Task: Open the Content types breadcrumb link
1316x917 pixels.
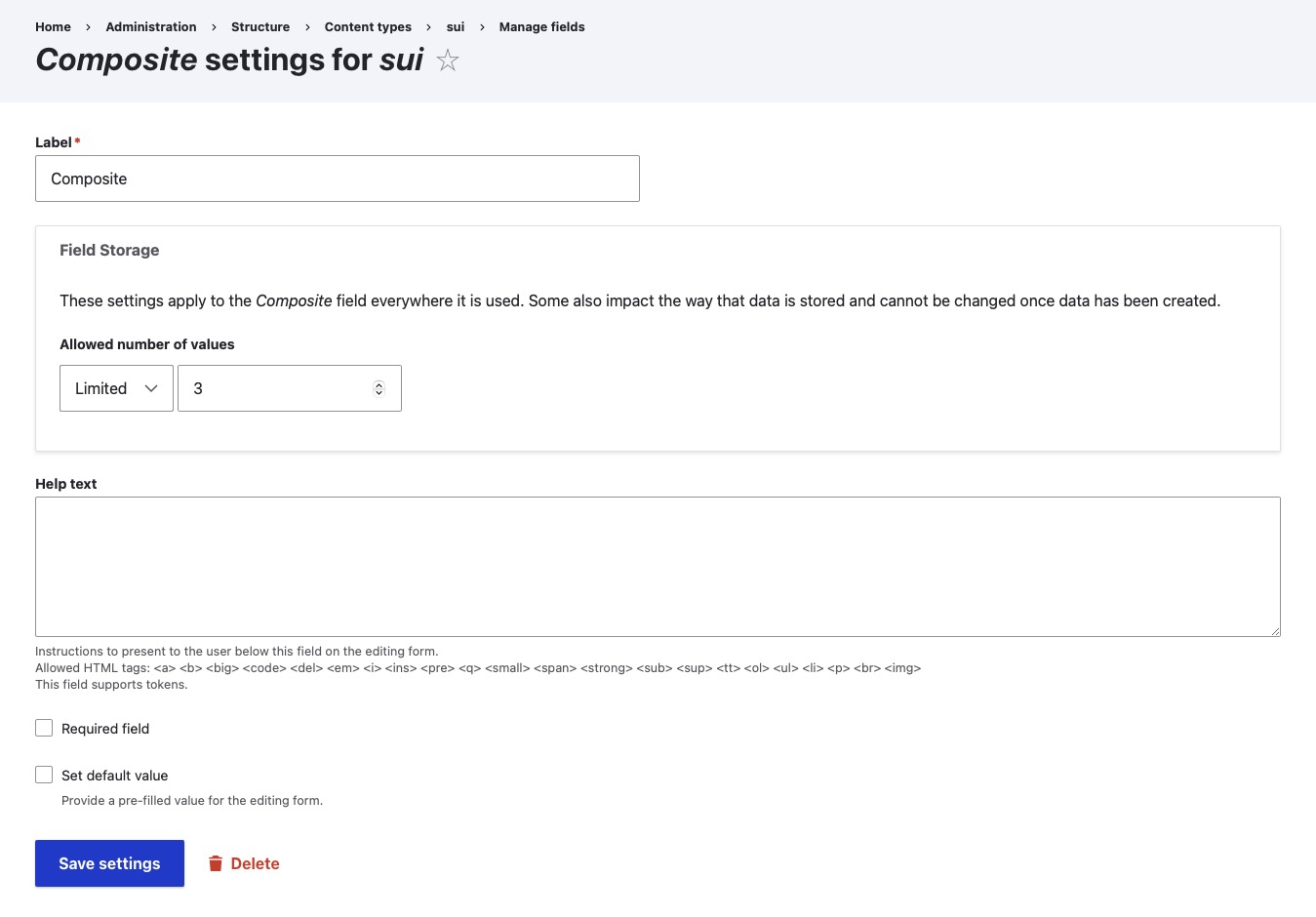Action: [x=368, y=26]
